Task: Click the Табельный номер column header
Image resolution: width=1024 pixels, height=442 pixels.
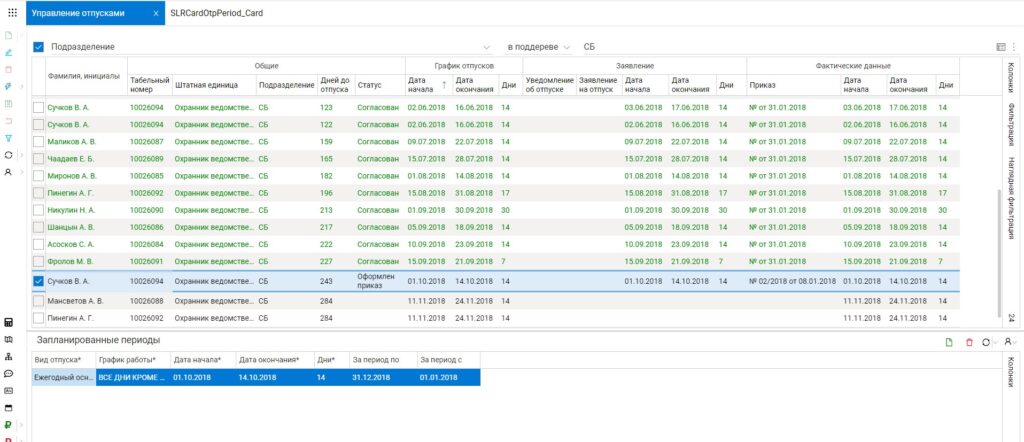Action: [x=150, y=85]
